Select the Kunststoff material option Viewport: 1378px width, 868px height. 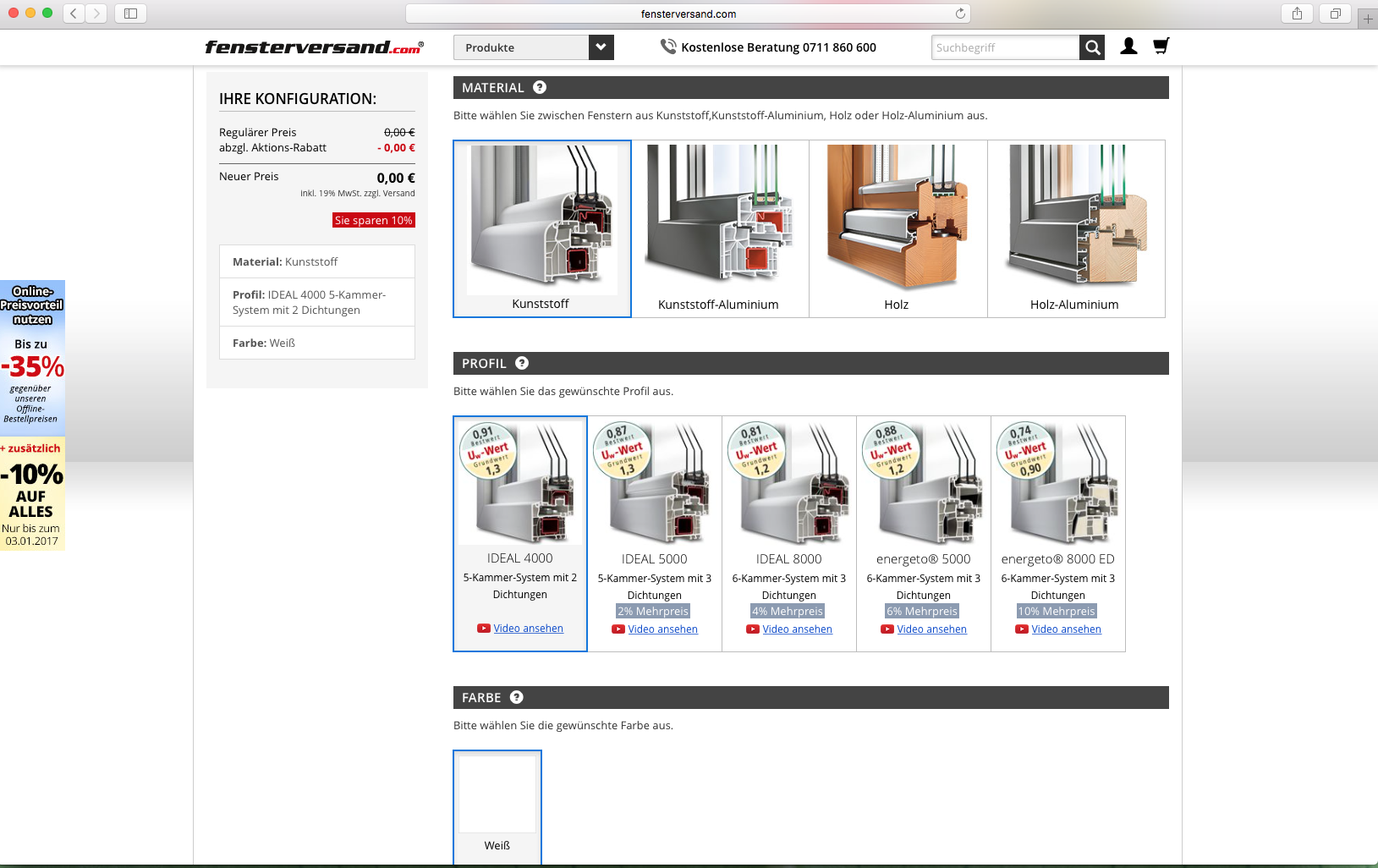coord(542,228)
